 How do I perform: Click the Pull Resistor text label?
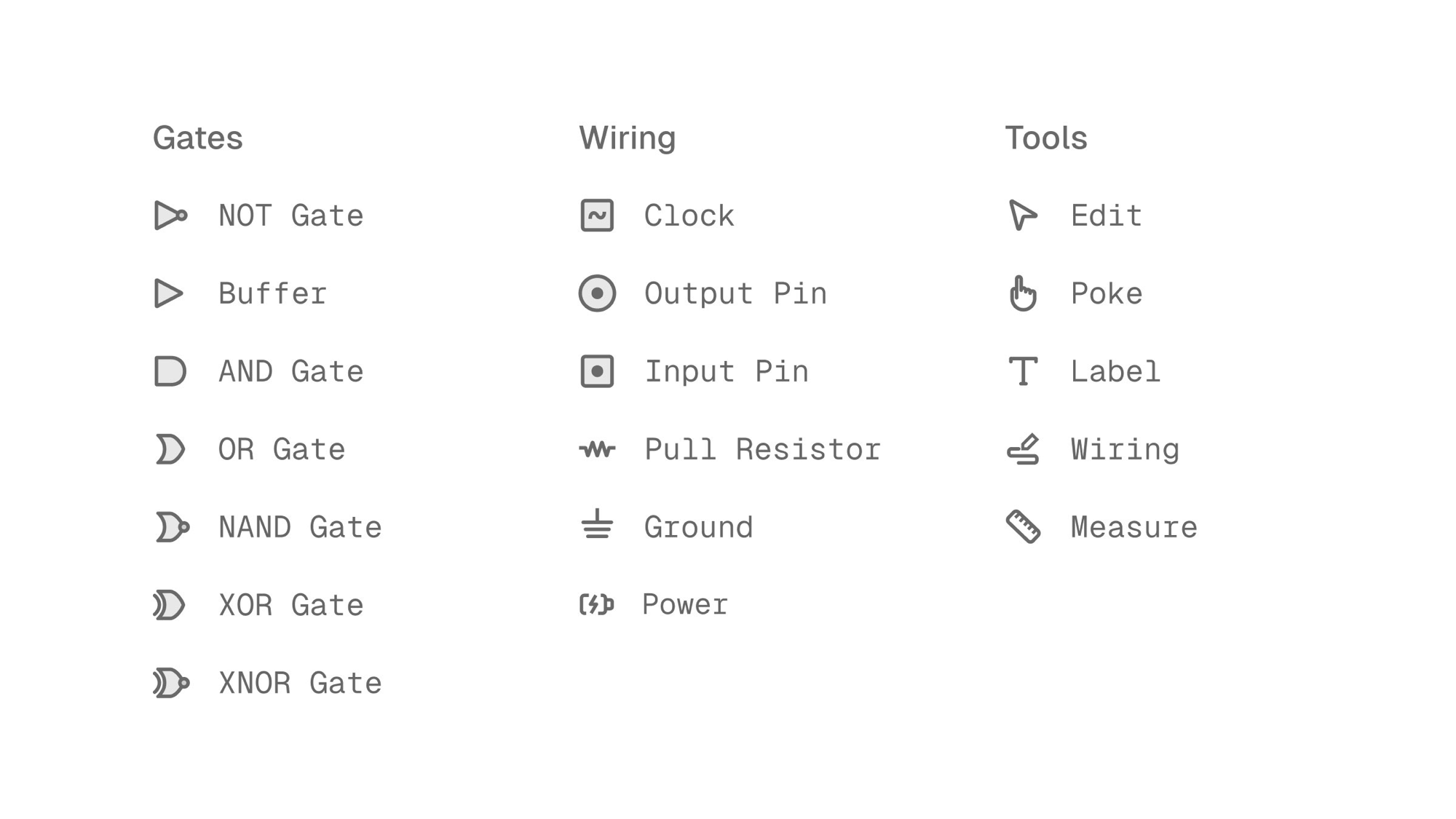tap(762, 450)
